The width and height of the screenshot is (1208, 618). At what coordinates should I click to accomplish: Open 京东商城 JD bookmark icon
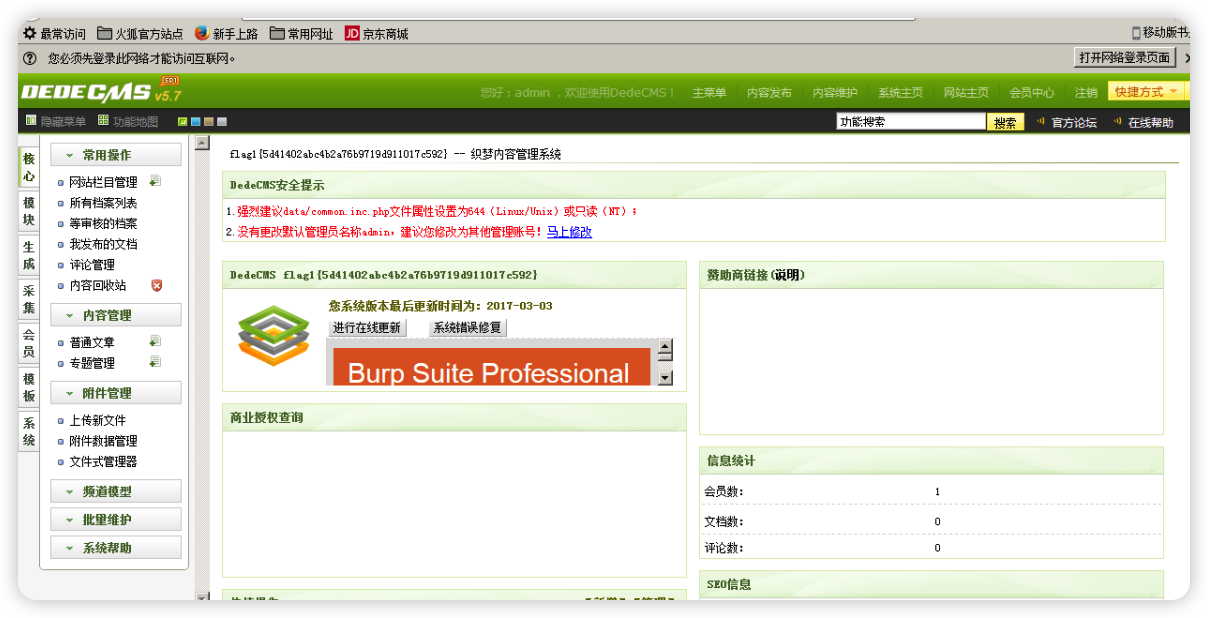point(352,34)
